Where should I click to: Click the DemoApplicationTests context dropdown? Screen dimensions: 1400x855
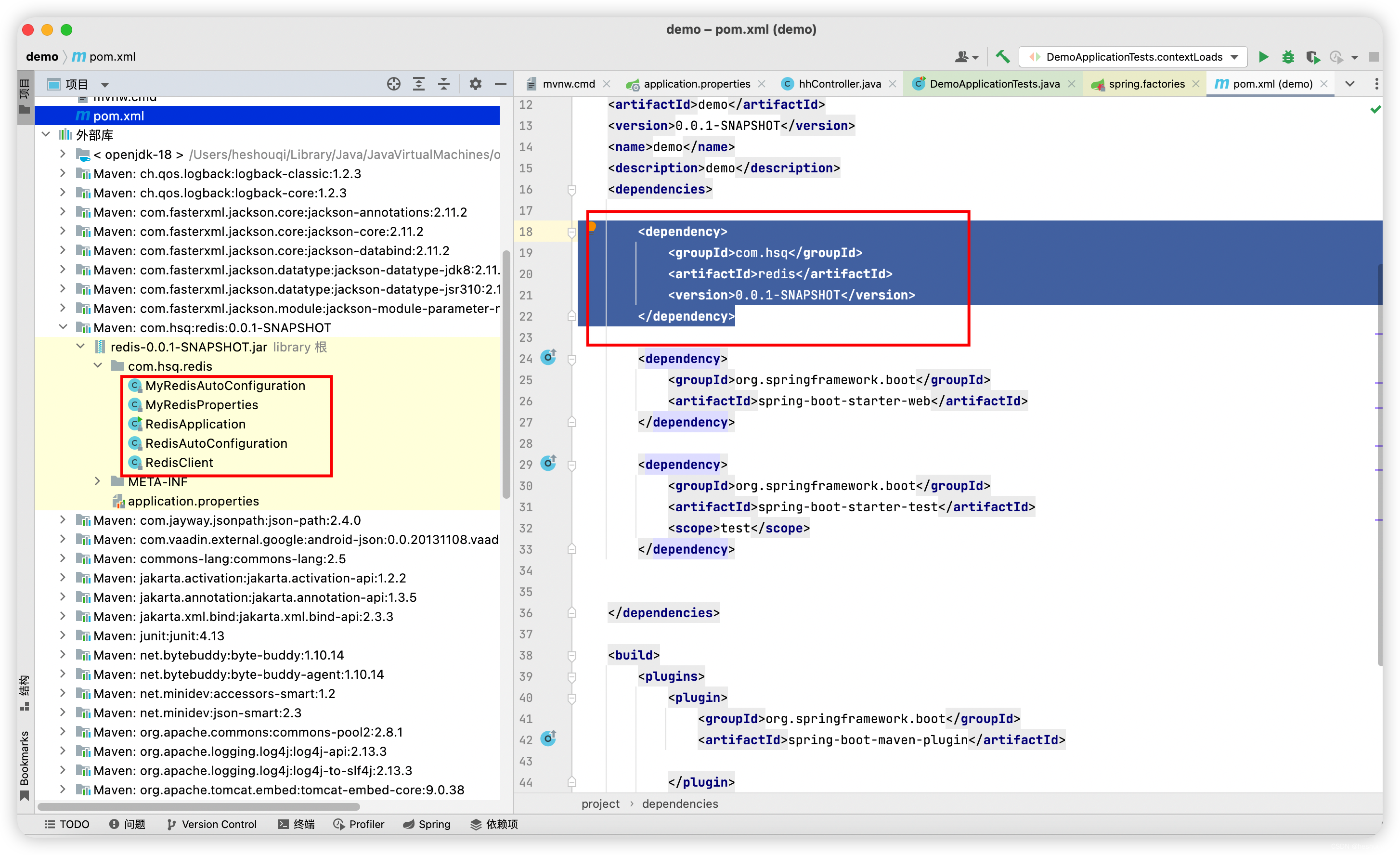1137,56
